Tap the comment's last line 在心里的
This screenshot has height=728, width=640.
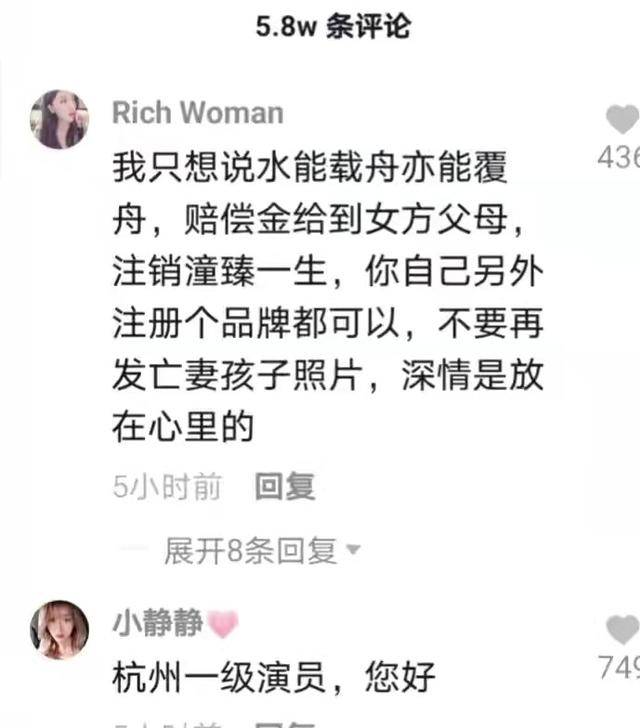pyautogui.click(x=183, y=428)
